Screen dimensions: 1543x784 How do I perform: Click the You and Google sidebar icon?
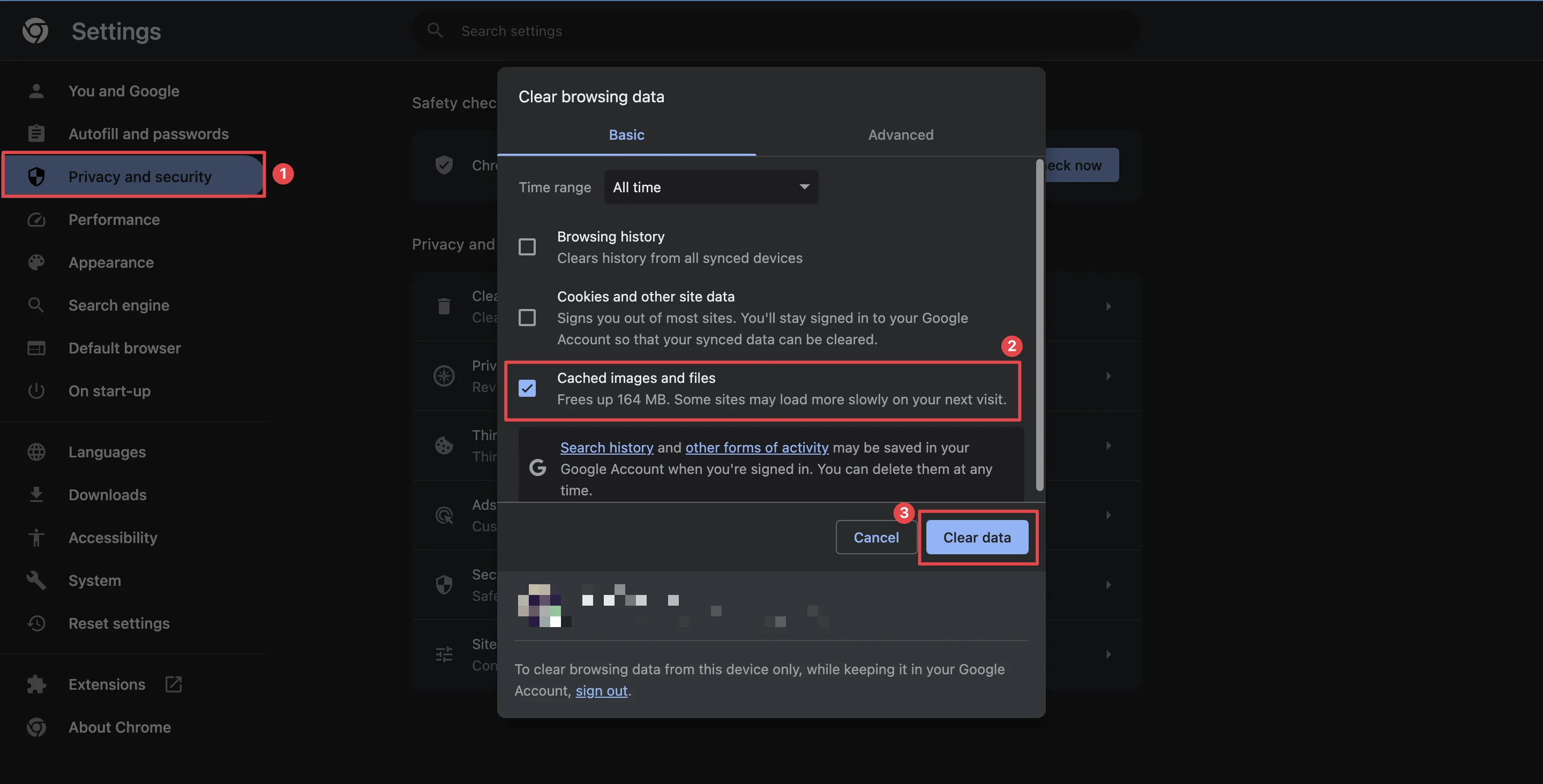tap(35, 91)
